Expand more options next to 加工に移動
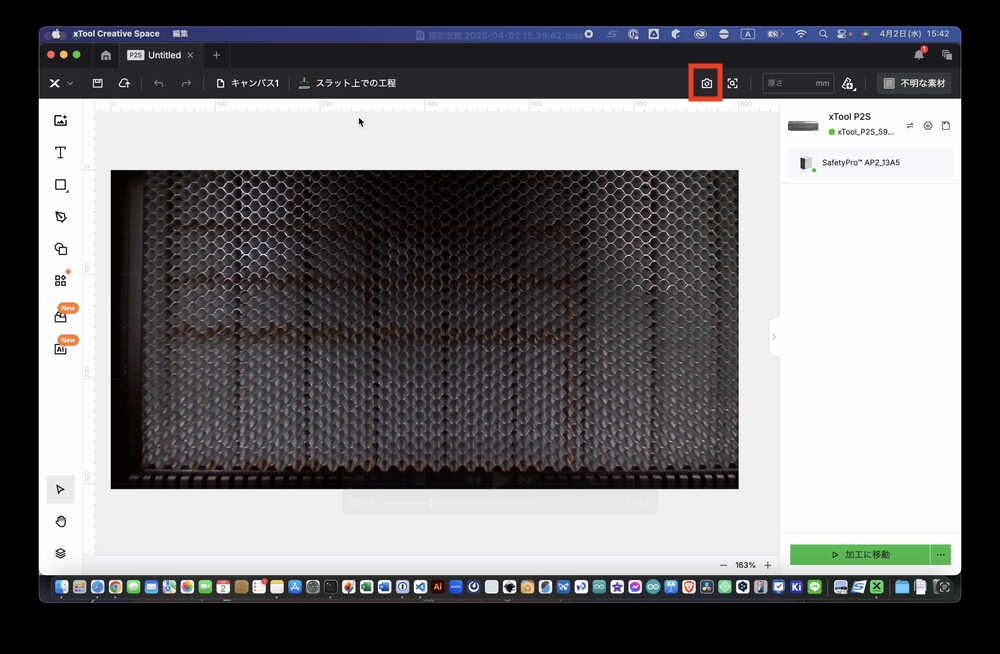 click(940, 554)
